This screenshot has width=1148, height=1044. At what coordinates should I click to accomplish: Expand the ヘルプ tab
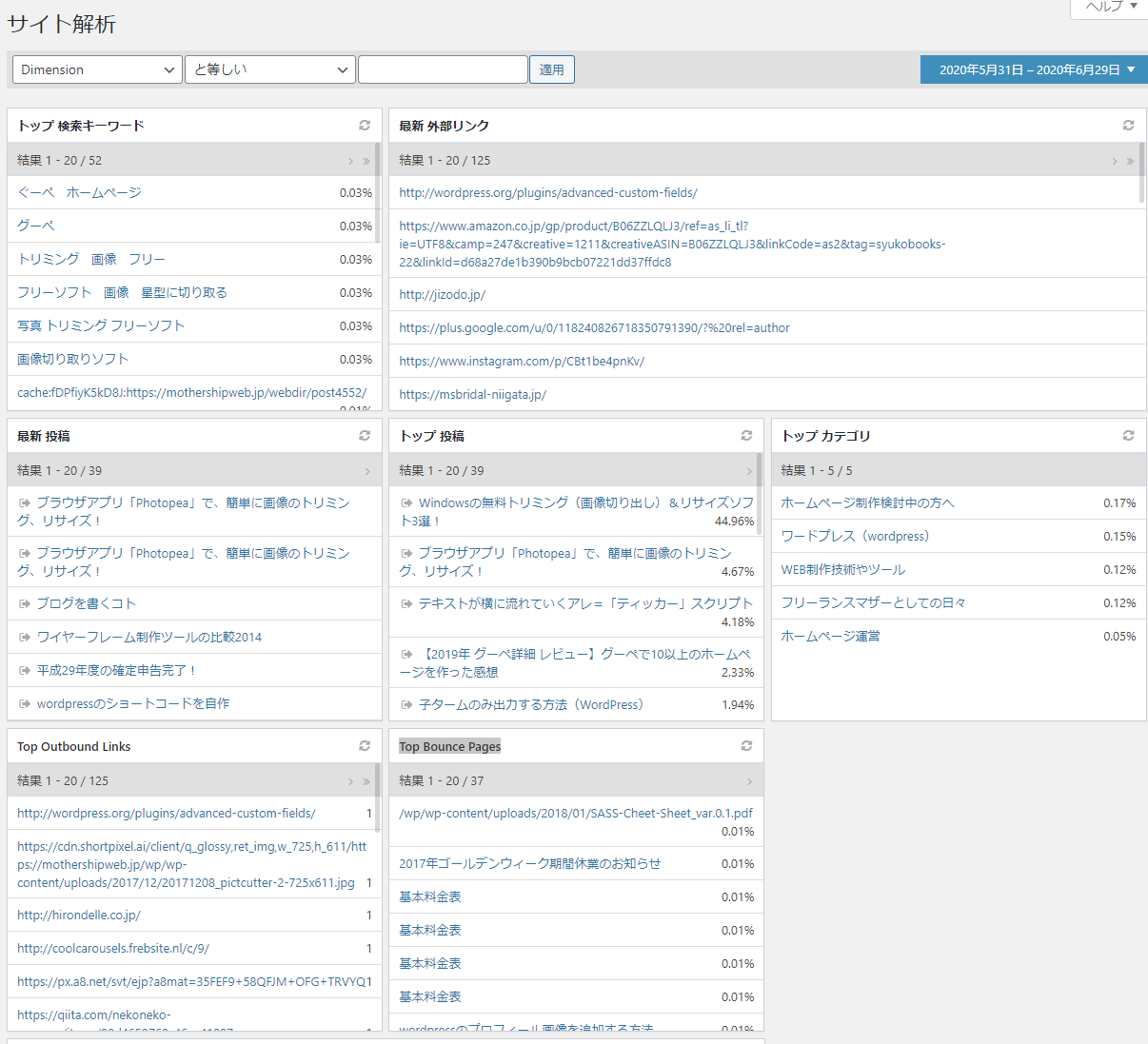point(1111,7)
